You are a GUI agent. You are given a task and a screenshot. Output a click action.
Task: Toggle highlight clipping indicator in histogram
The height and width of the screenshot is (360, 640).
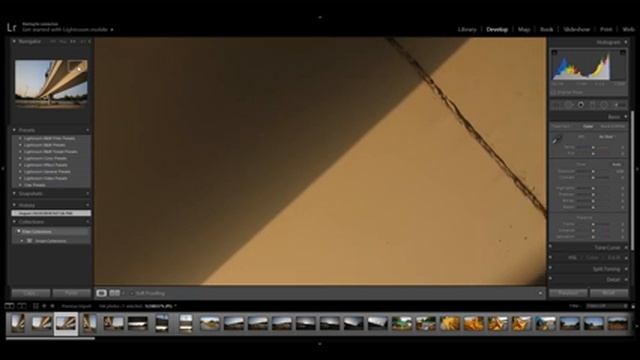(622, 53)
